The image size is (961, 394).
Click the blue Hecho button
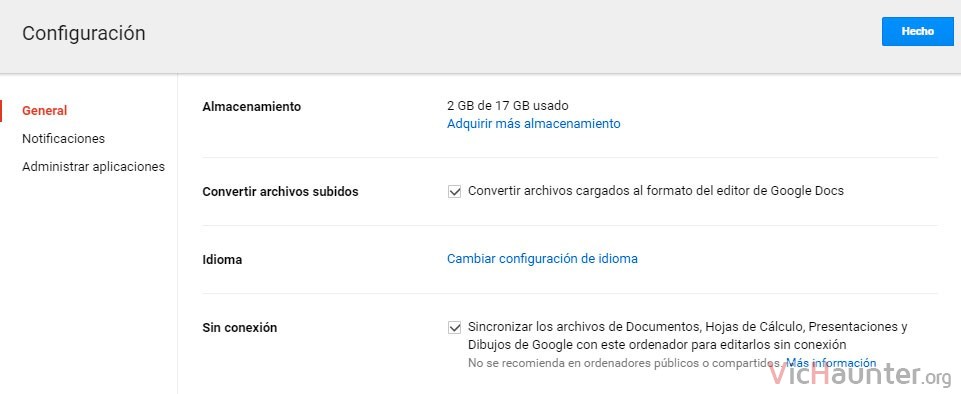click(917, 31)
